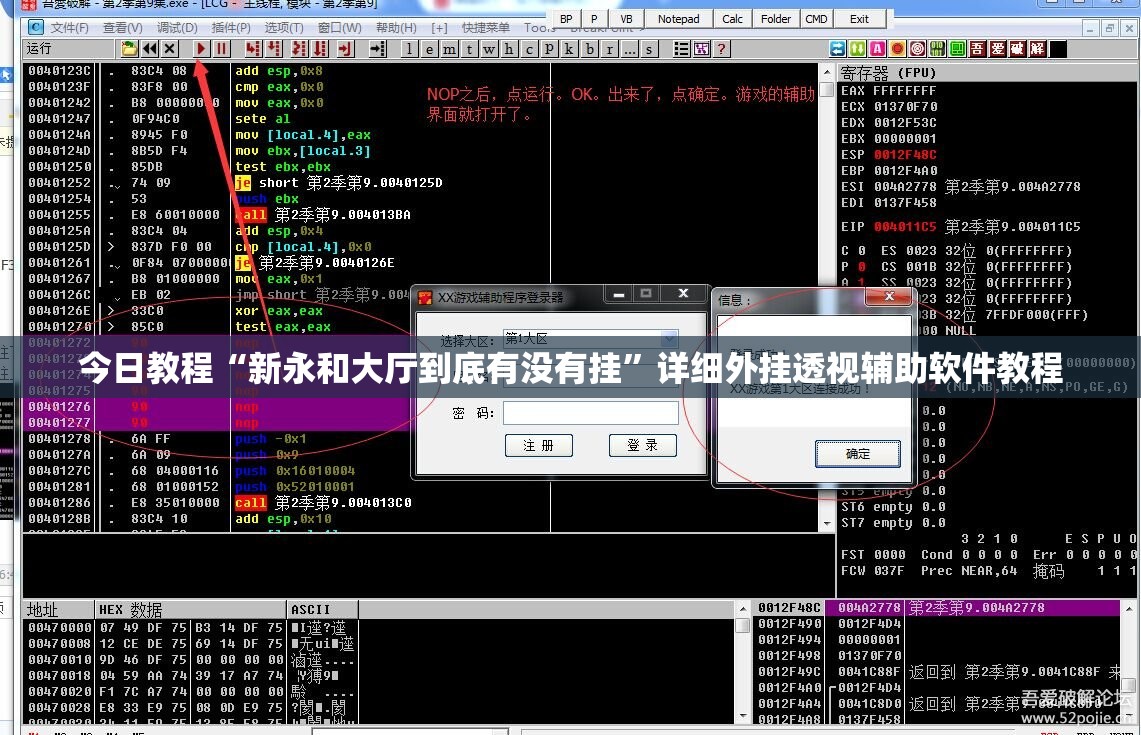The image size is (1141, 735).
Task: Click the purple appearance grid icon
Action: pyautogui.click(x=701, y=49)
